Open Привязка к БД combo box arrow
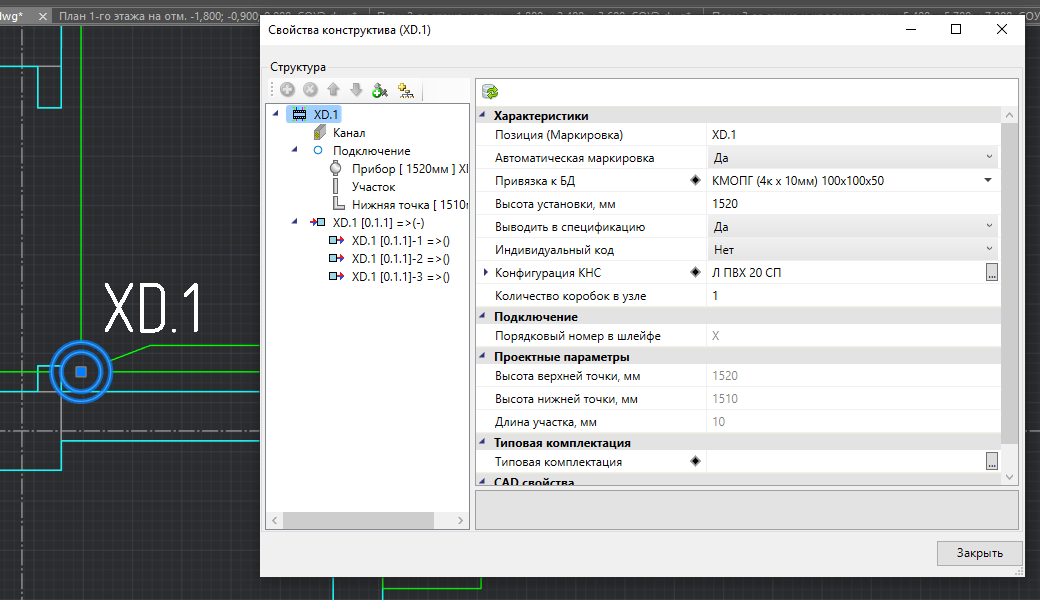This screenshot has height=600, width=1040. coord(988,181)
